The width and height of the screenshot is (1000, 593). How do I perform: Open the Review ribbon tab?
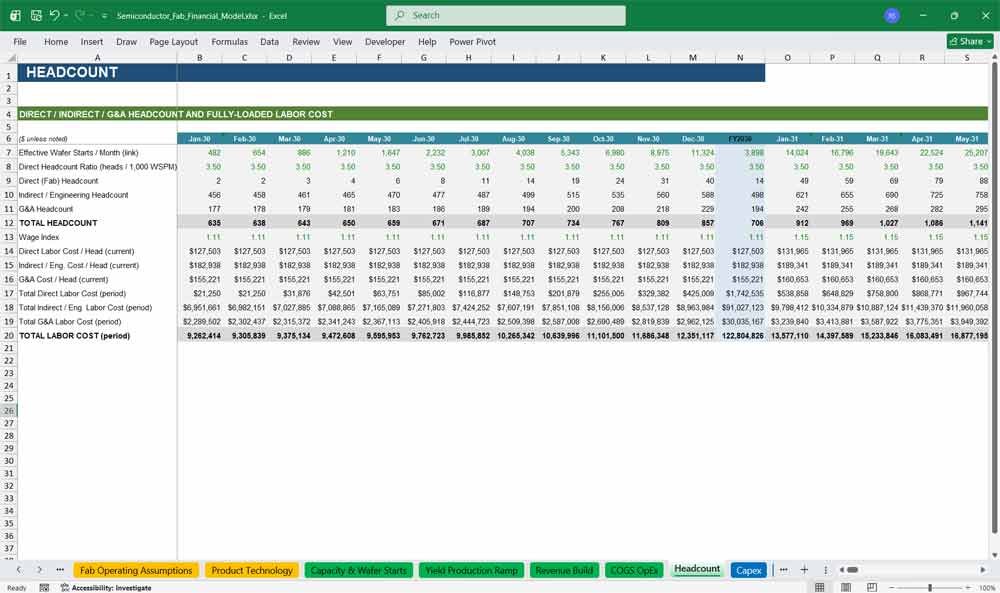tap(306, 41)
